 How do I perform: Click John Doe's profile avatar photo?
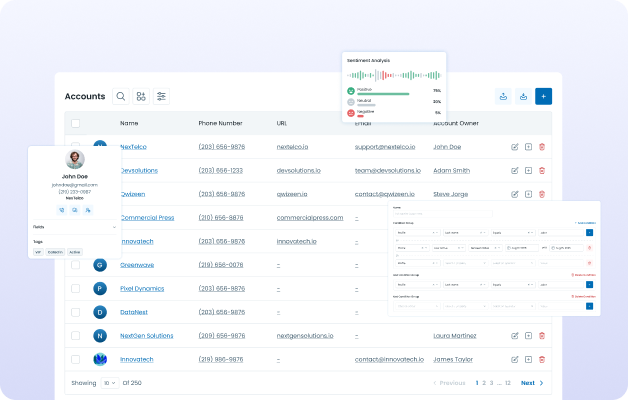(x=75, y=159)
